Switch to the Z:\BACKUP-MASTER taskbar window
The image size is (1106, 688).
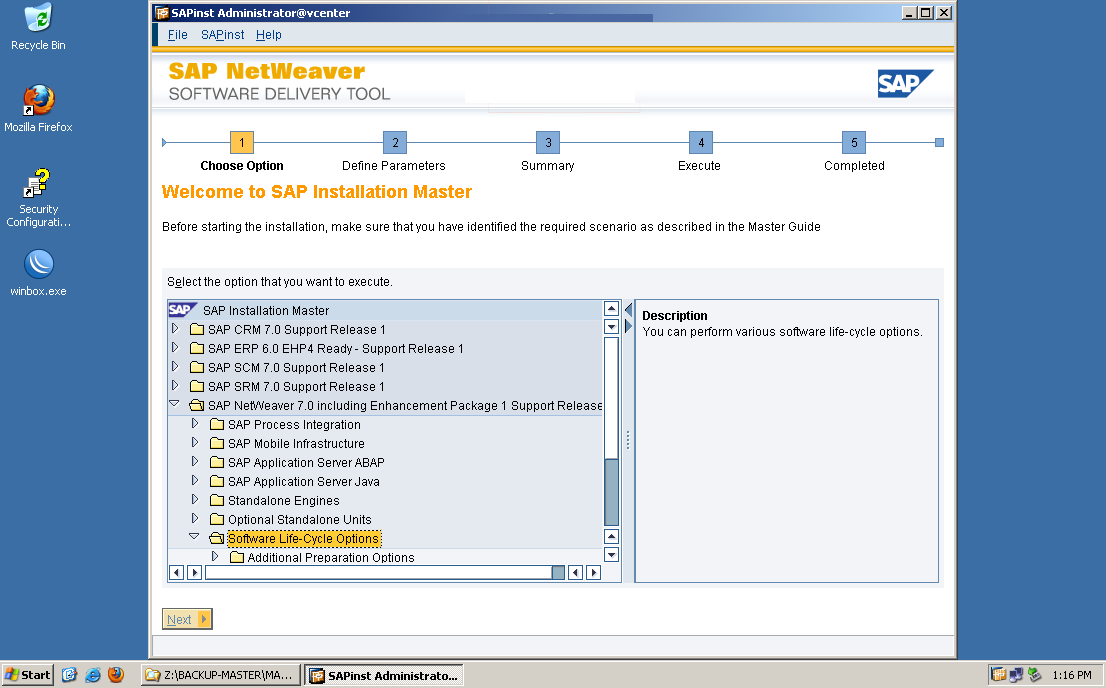click(220, 675)
